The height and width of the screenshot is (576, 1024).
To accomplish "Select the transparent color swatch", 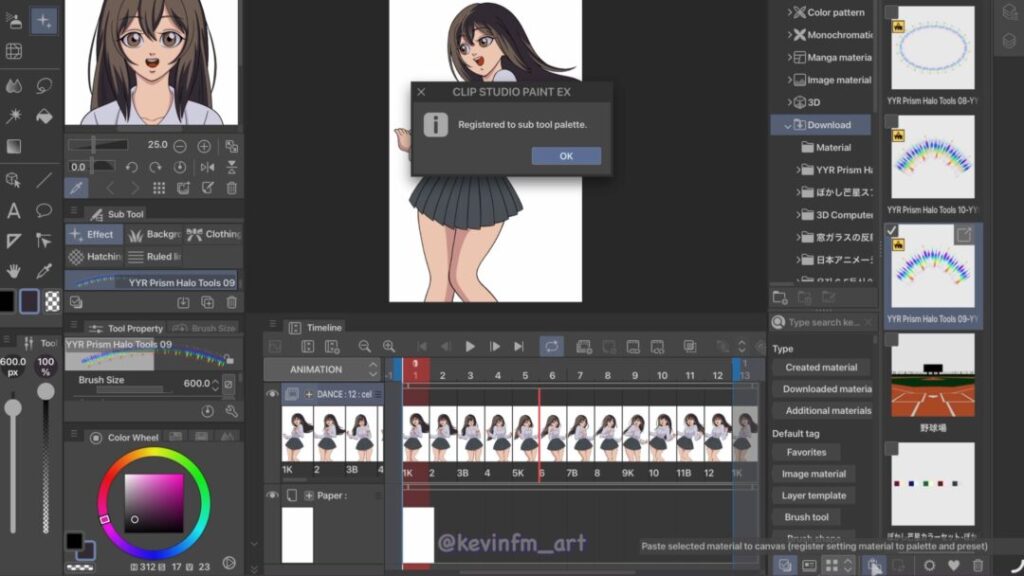I will click(52, 301).
